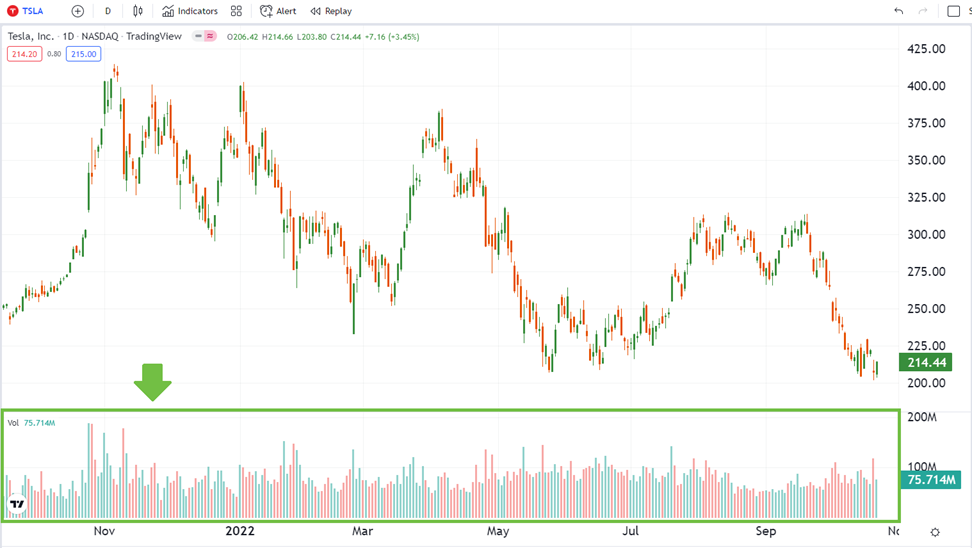Click the 350.00 price axis label
Image resolution: width=972 pixels, height=548 pixels.
926,160
